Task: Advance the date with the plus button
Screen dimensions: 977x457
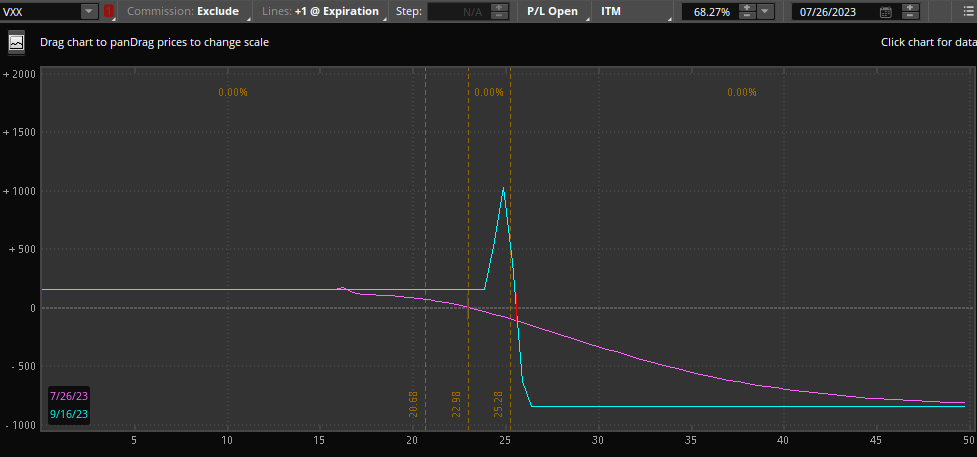Action: [x=911, y=7]
